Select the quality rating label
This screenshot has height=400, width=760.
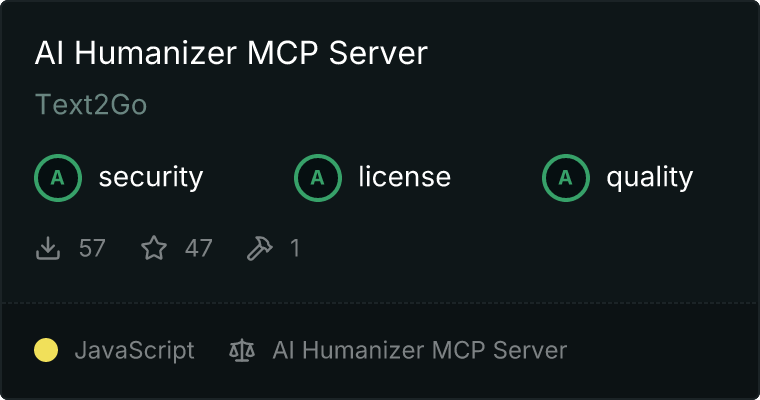(x=649, y=177)
